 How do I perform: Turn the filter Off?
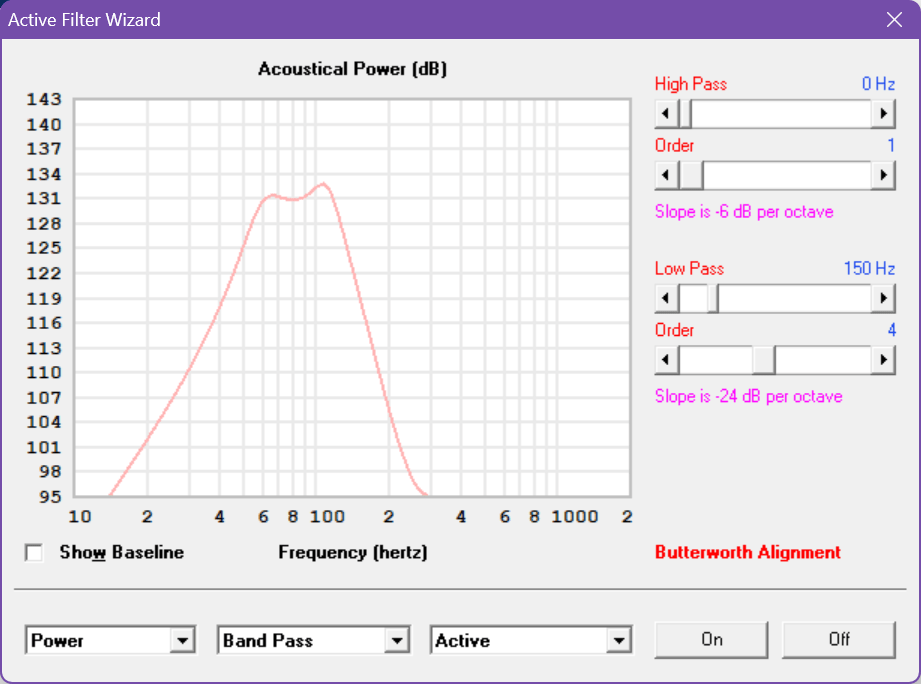click(x=839, y=639)
